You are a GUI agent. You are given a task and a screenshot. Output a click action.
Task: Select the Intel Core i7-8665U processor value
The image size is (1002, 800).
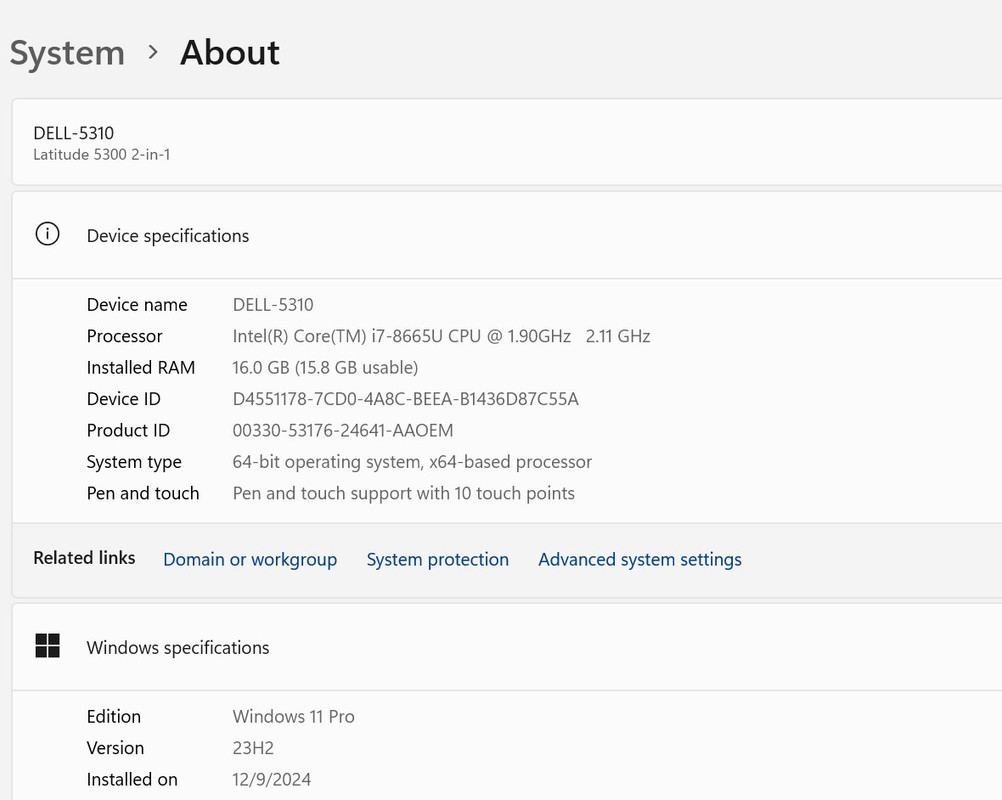(x=442, y=336)
